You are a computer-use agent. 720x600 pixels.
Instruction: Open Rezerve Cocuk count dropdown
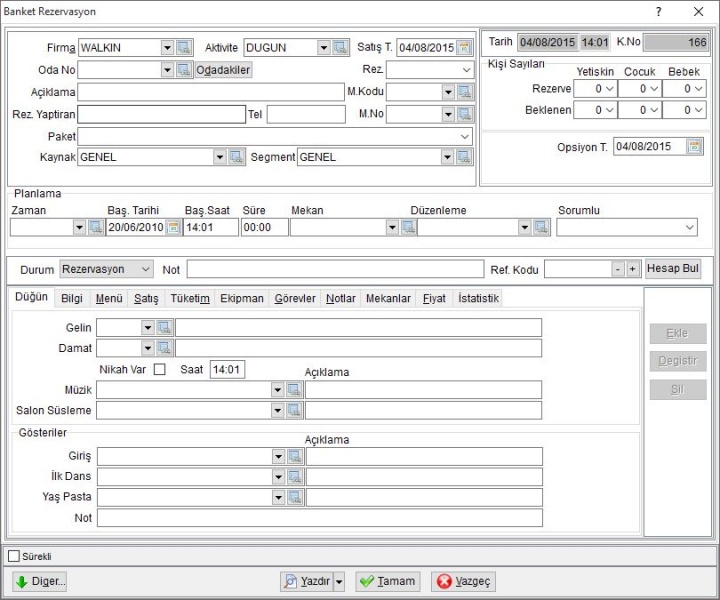pos(654,89)
